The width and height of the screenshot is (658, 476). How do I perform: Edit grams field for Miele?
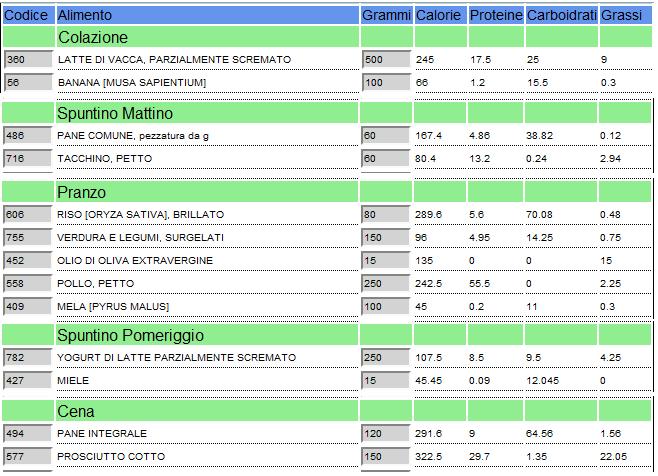click(x=386, y=381)
